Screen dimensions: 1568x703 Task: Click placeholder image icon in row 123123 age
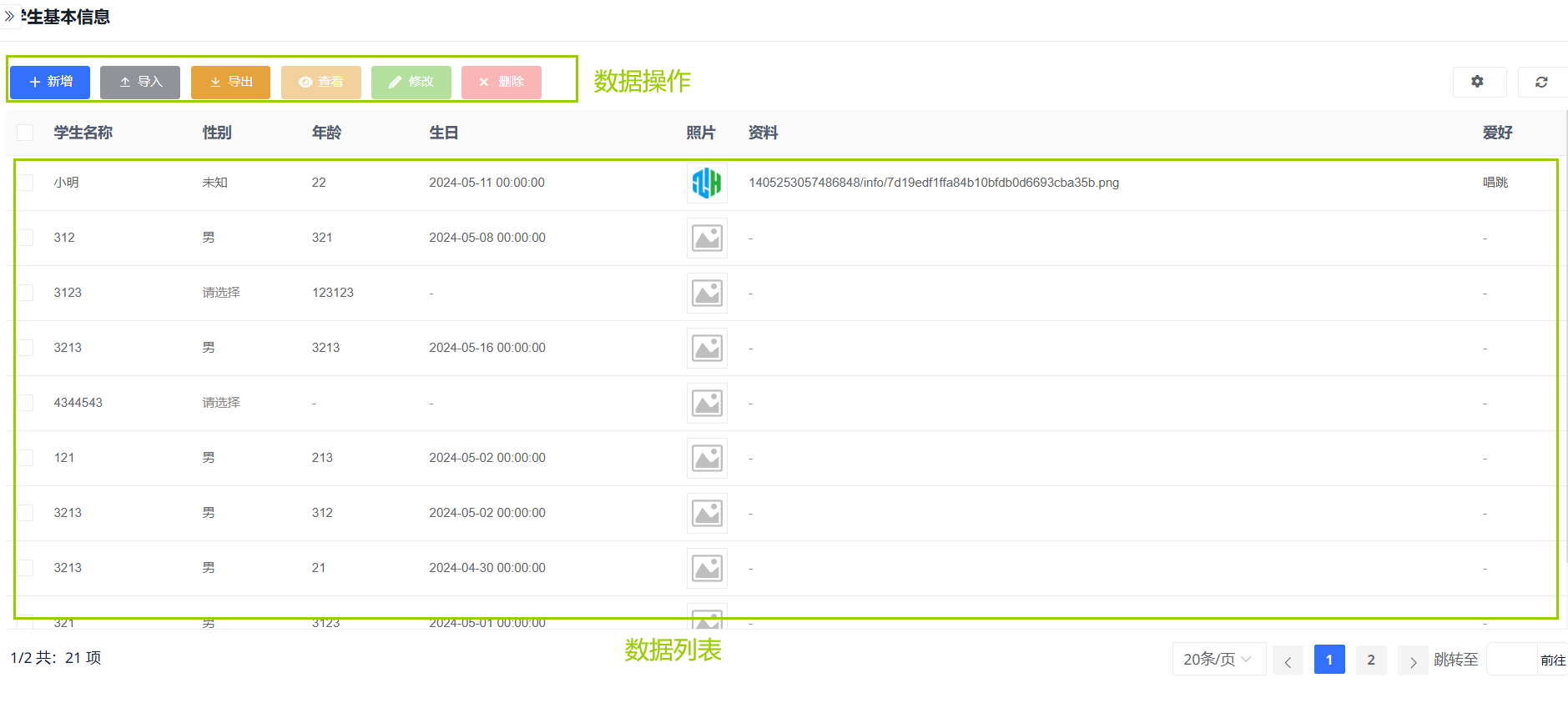(x=707, y=293)
